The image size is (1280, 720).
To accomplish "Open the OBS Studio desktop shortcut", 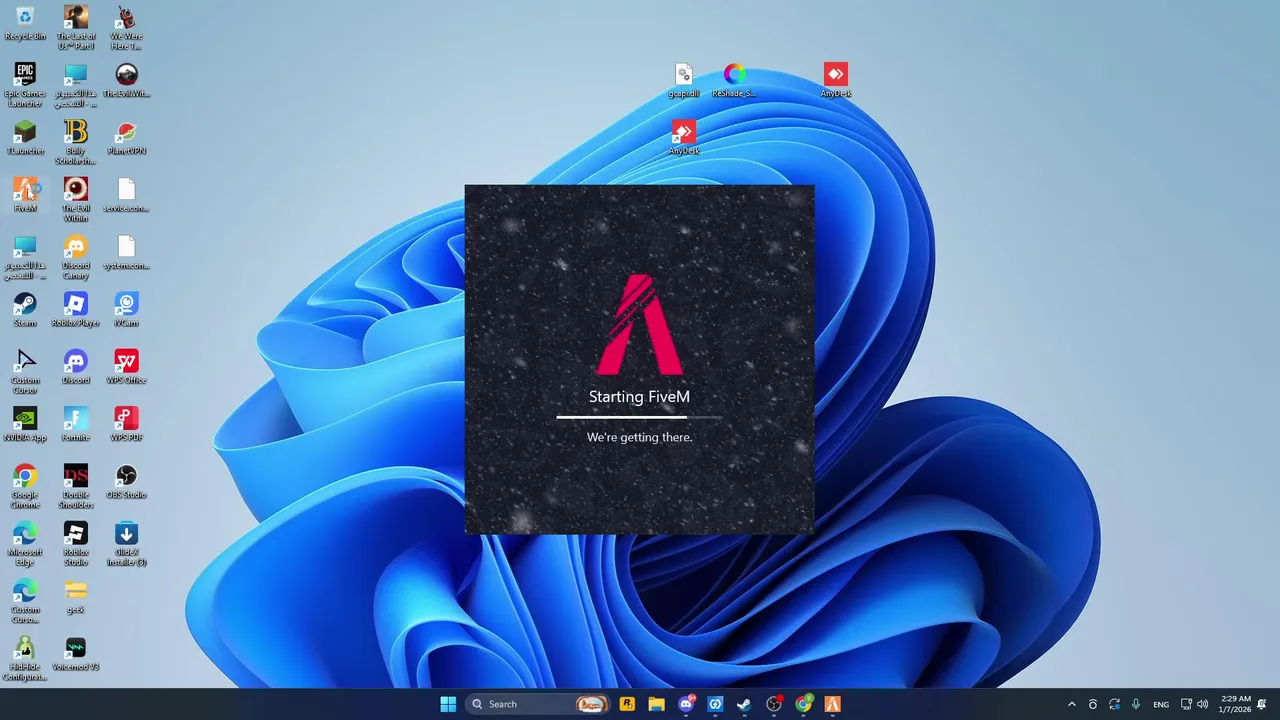I will tap(126, 481).
